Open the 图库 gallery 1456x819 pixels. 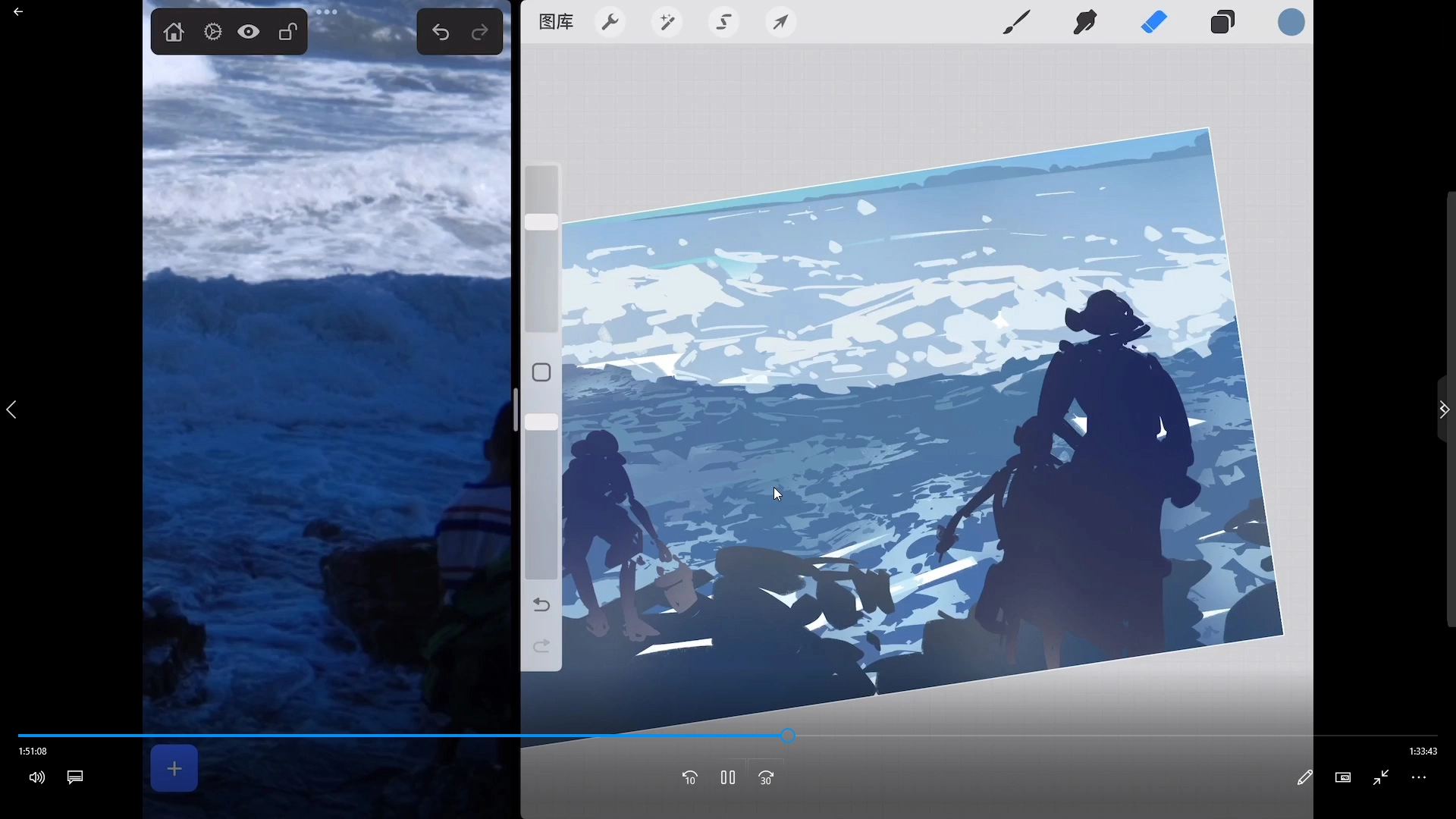556,23
